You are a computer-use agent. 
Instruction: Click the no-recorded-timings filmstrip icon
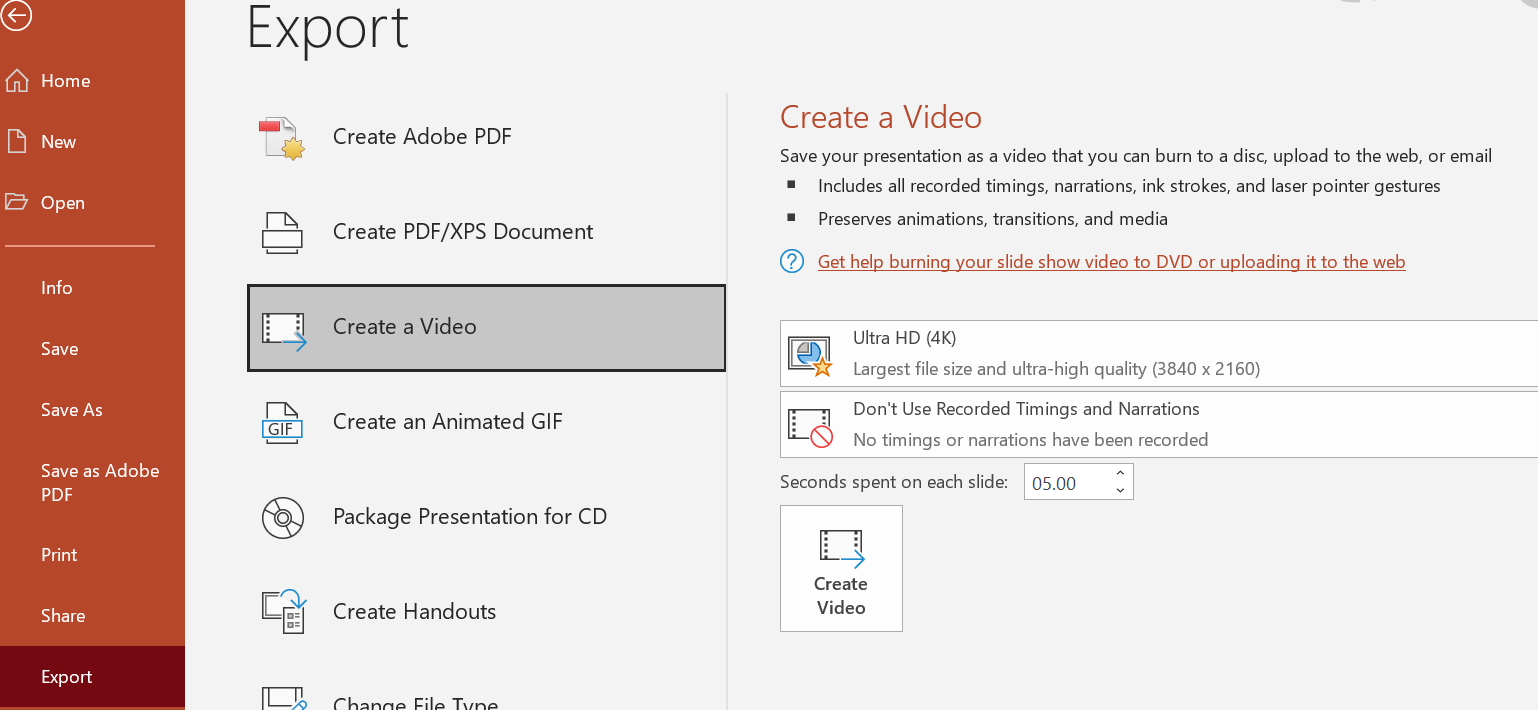(x=810, y=426)
